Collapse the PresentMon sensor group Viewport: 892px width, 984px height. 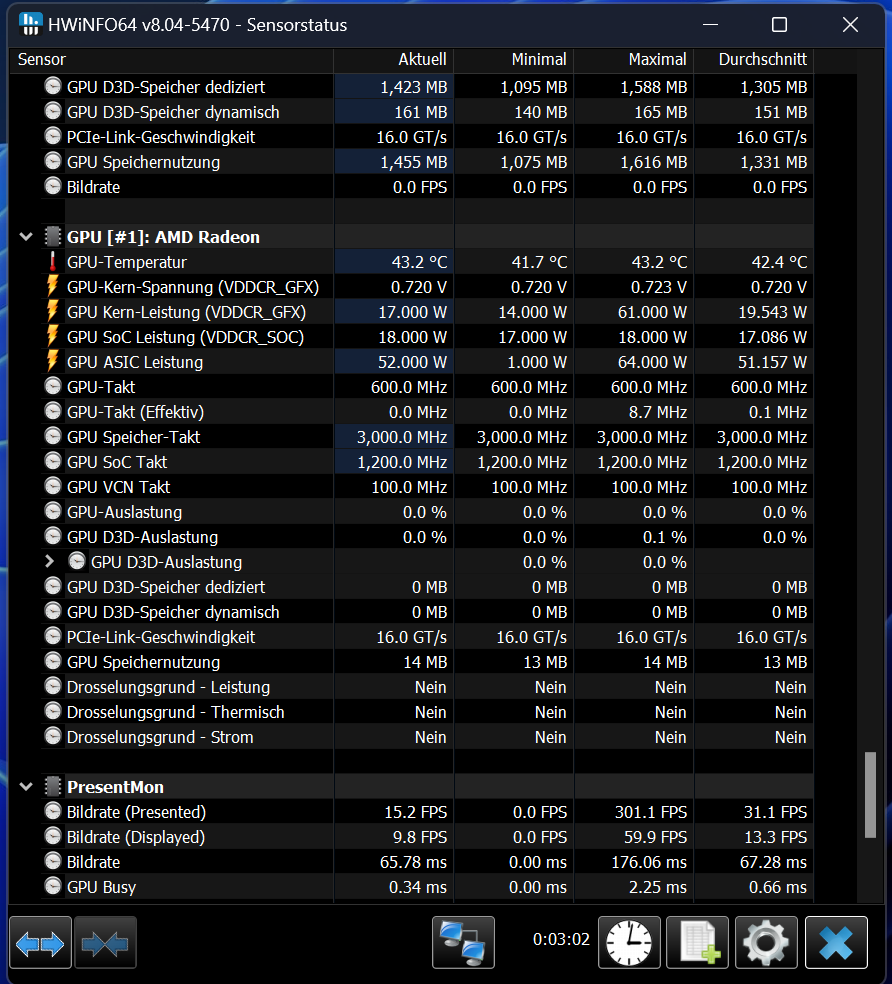[x=26, y=786]
